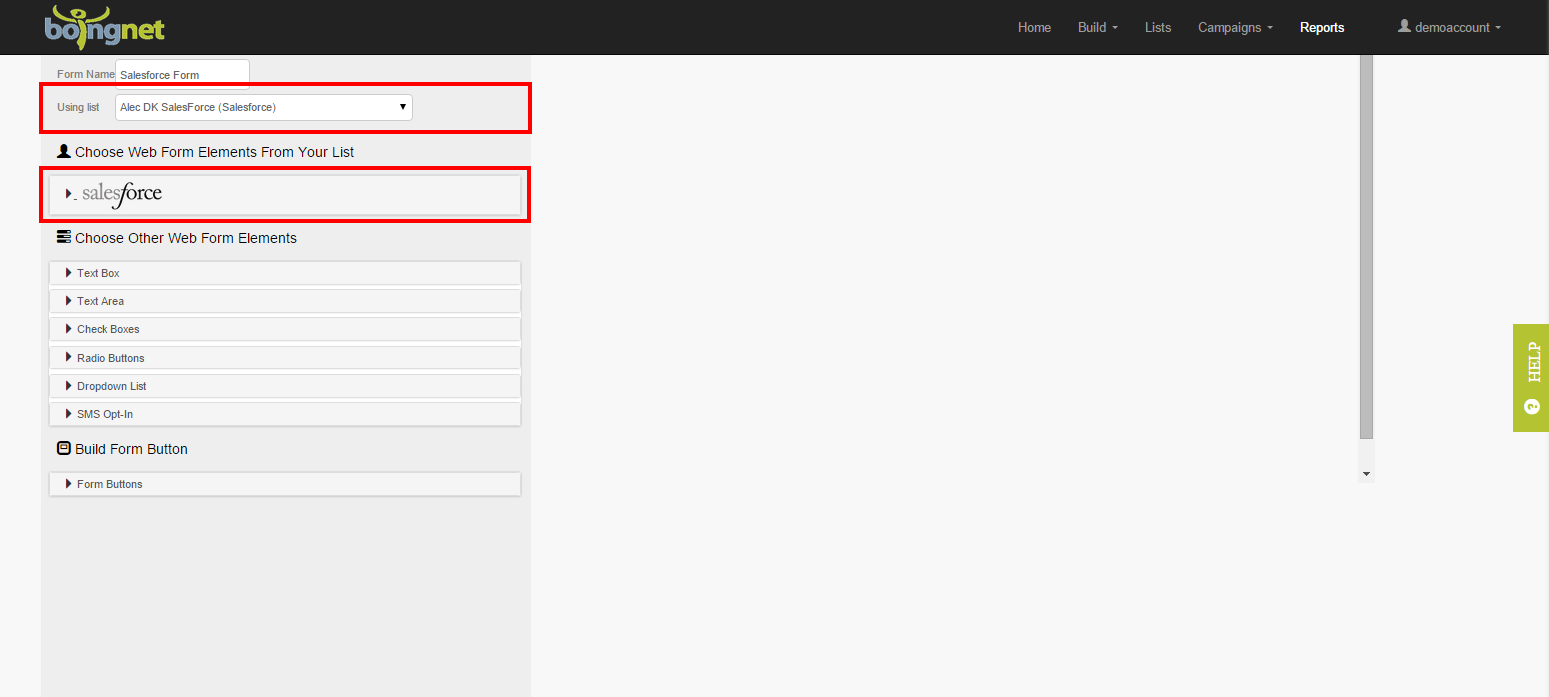Click the Form Name input field
Viewport: 1549px width, 697px height.
pyautogui.click(x=182, y=74)
